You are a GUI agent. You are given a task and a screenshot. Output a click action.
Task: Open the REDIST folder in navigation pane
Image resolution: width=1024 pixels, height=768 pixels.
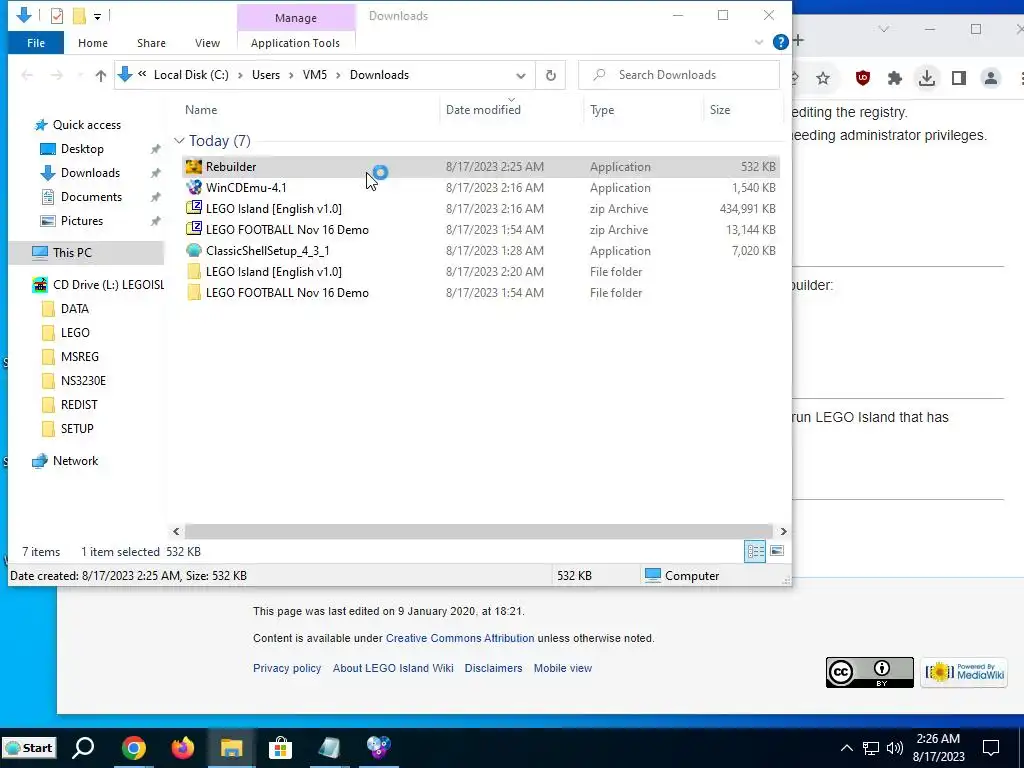click(79, 405)
